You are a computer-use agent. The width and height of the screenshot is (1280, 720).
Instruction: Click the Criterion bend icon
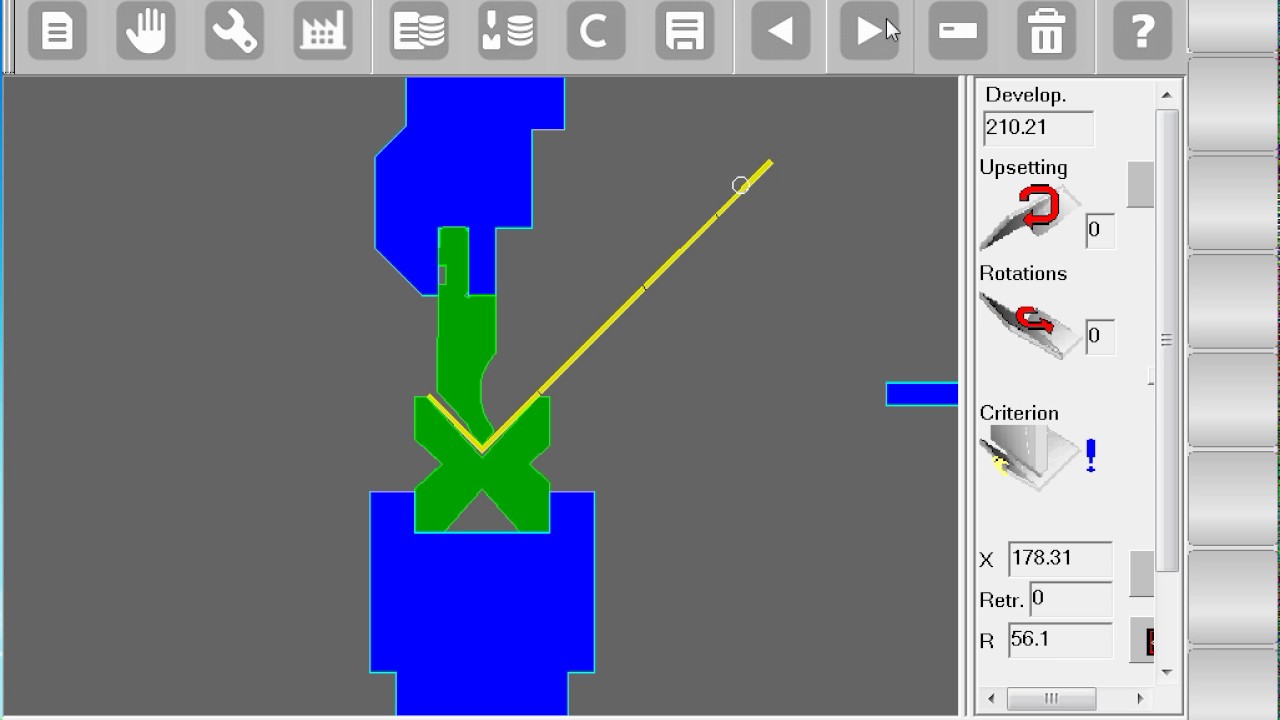1028,458
